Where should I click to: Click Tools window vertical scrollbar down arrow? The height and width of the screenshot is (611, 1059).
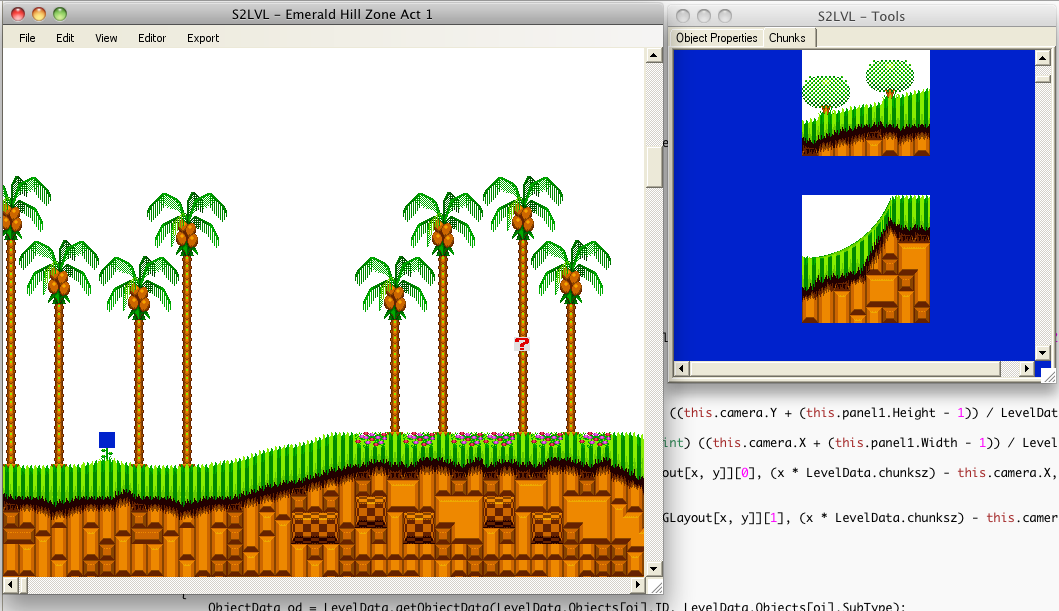tap(1043, 353)
